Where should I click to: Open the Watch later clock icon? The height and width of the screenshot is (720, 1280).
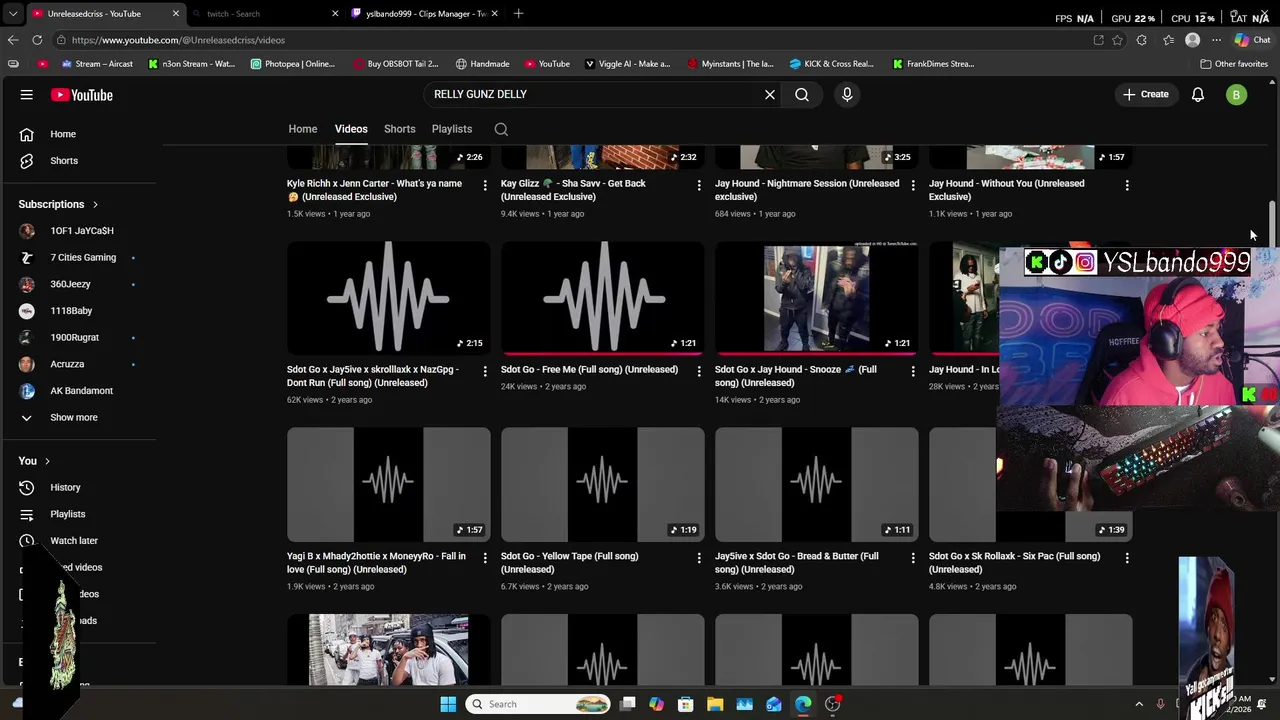click(27, 541)
